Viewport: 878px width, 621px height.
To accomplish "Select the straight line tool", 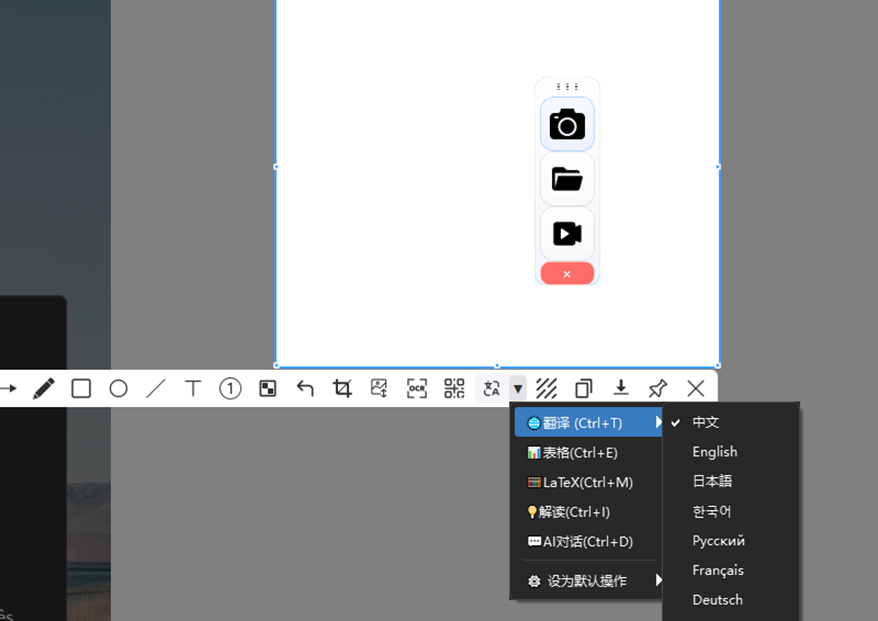I will click(156, 388).
